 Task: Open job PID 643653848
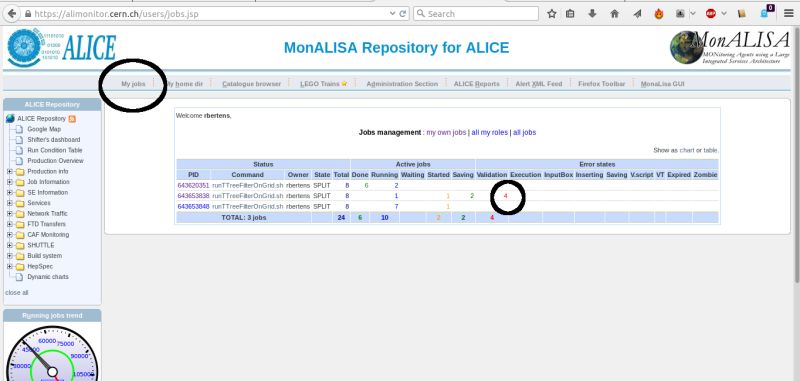pyautogui.click(x=193, y=207)
